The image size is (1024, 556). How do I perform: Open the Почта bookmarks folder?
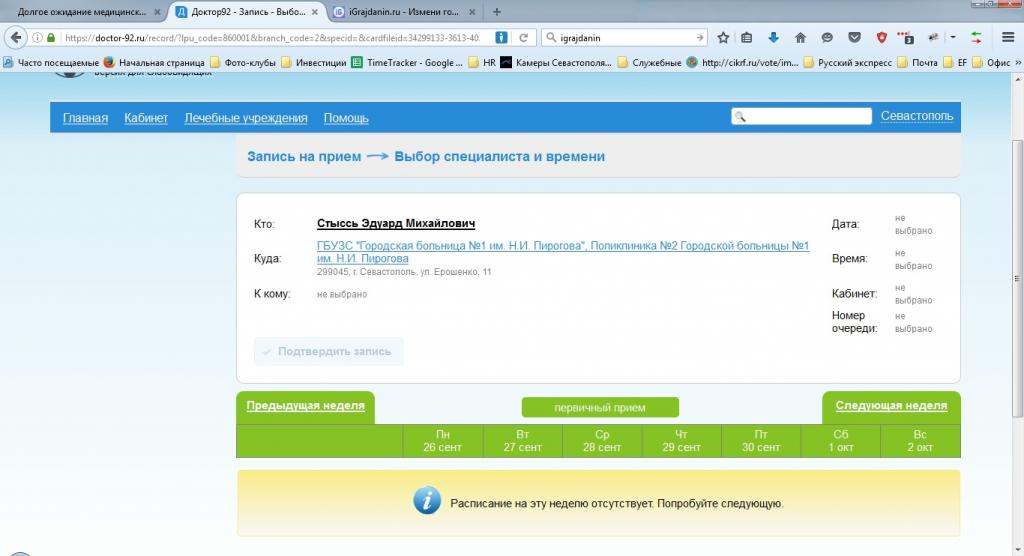click(917, 63)
